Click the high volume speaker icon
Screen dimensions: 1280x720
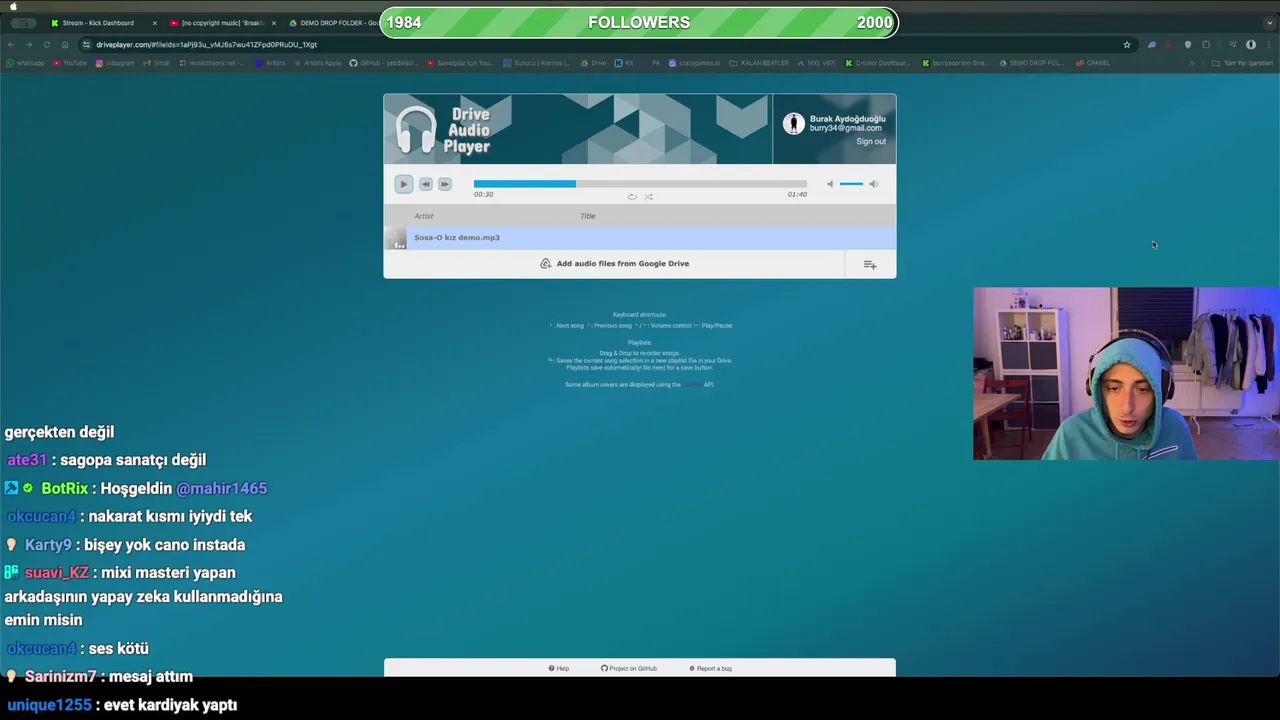click(x=873, y=184)
